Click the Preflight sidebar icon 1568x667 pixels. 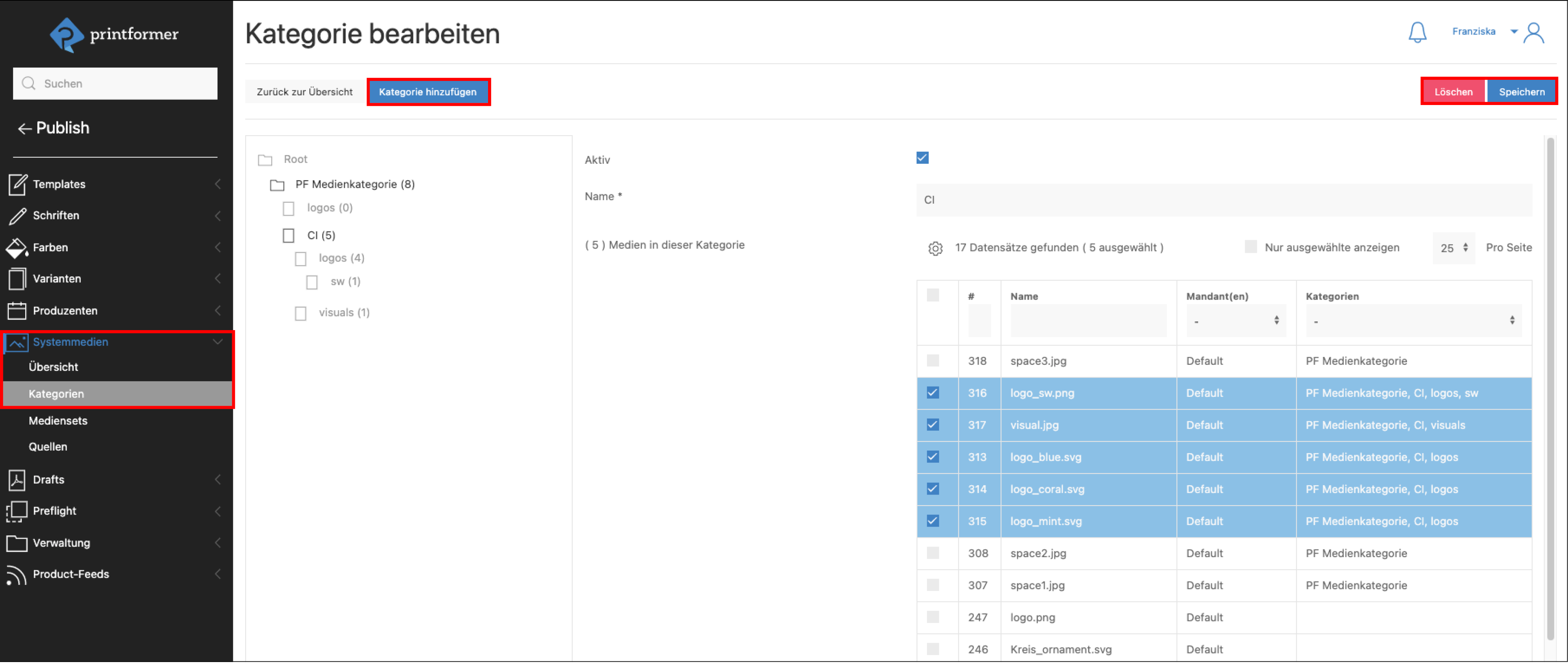[17, 511]
